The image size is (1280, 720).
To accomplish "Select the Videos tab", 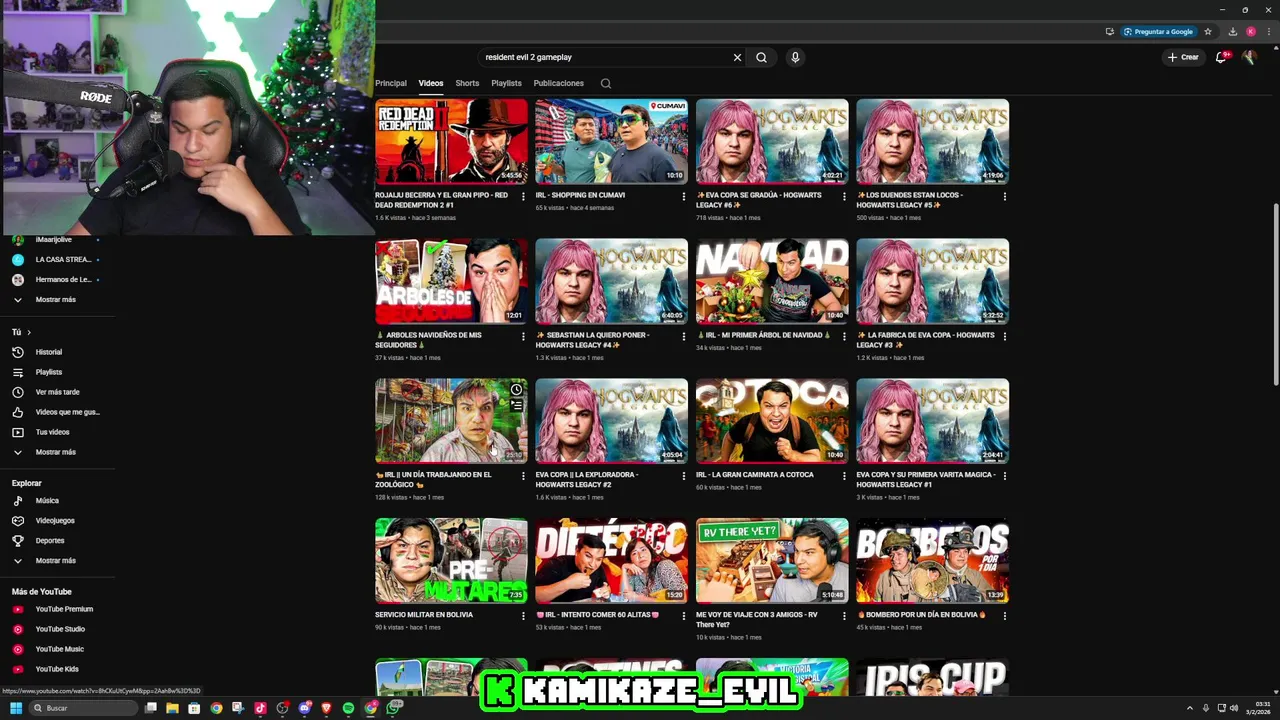I will [431, 84].
